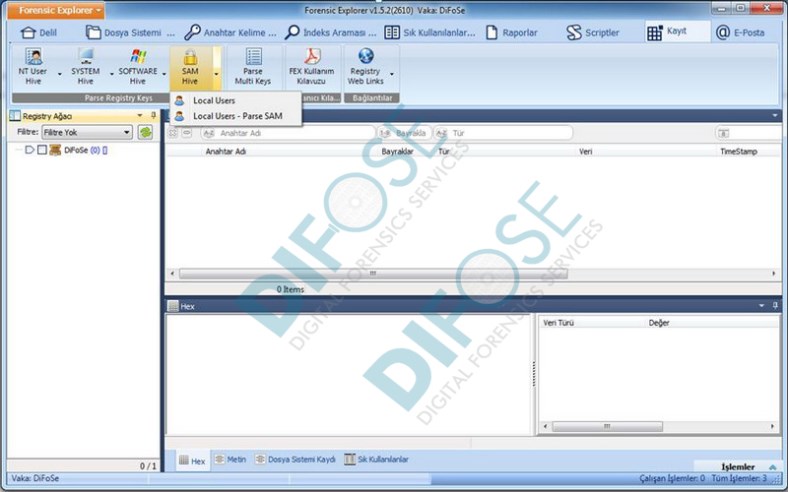The image size is (788, 492).
Task: Switch to the Metin view tab
Action: 230,459
